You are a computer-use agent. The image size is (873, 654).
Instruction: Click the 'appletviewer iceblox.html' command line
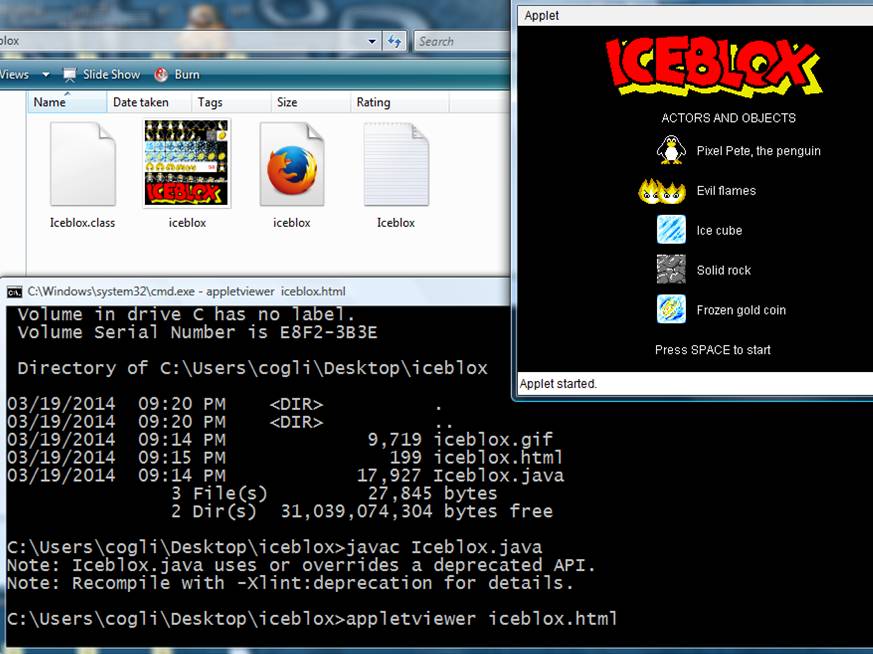pyautogui.click(x=482, y=619)
